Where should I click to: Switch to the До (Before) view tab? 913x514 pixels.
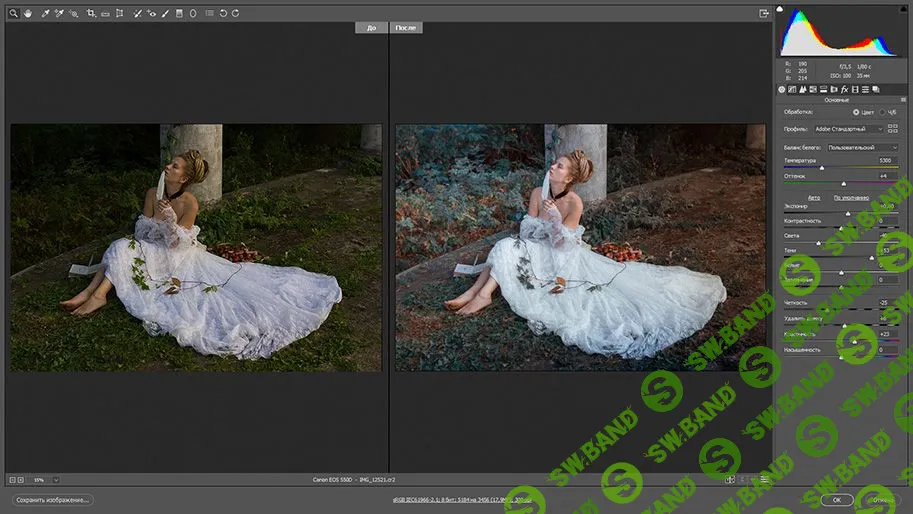click(x=371, y=27)
